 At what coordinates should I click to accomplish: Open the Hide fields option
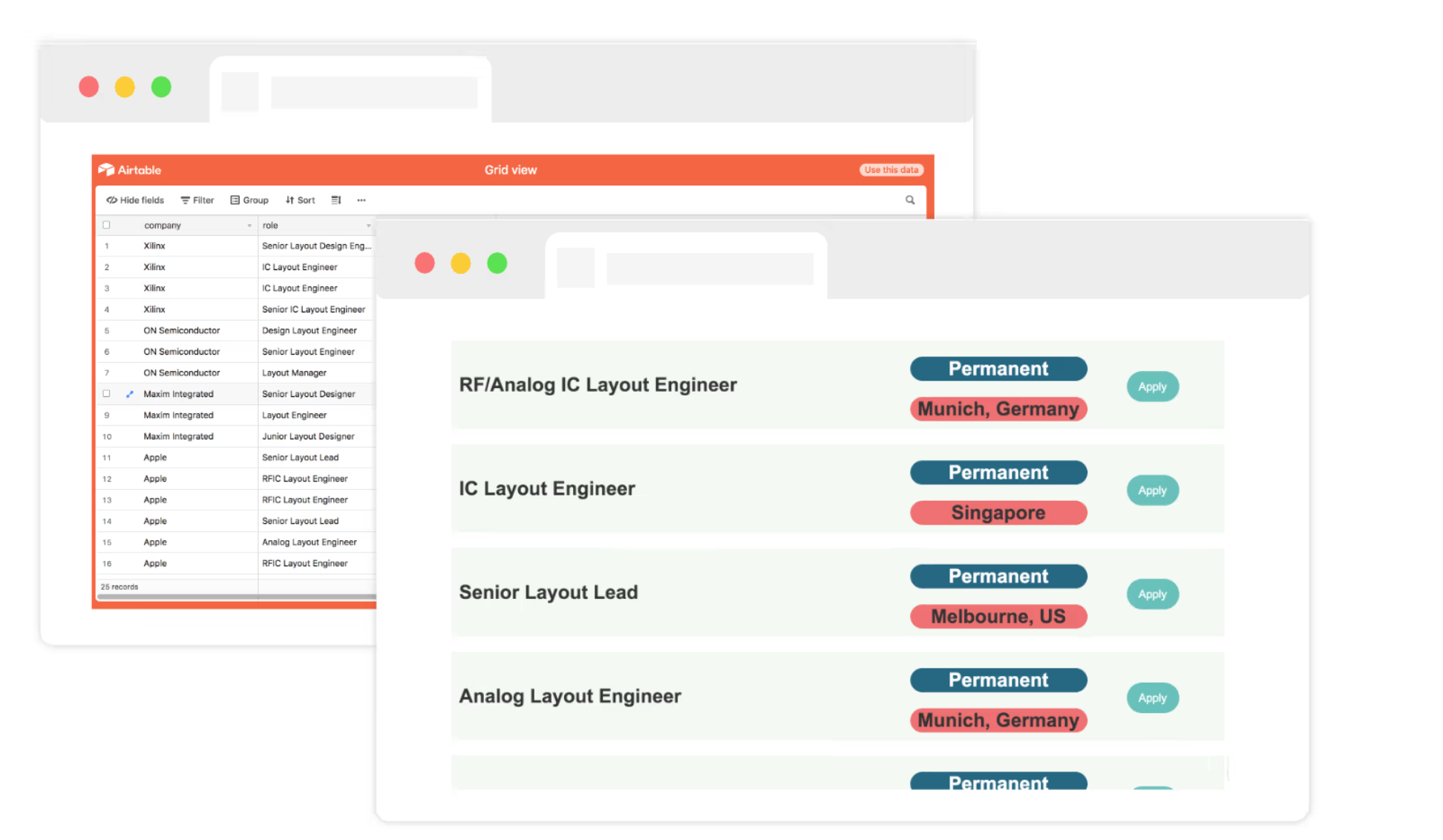click(135, 200)
